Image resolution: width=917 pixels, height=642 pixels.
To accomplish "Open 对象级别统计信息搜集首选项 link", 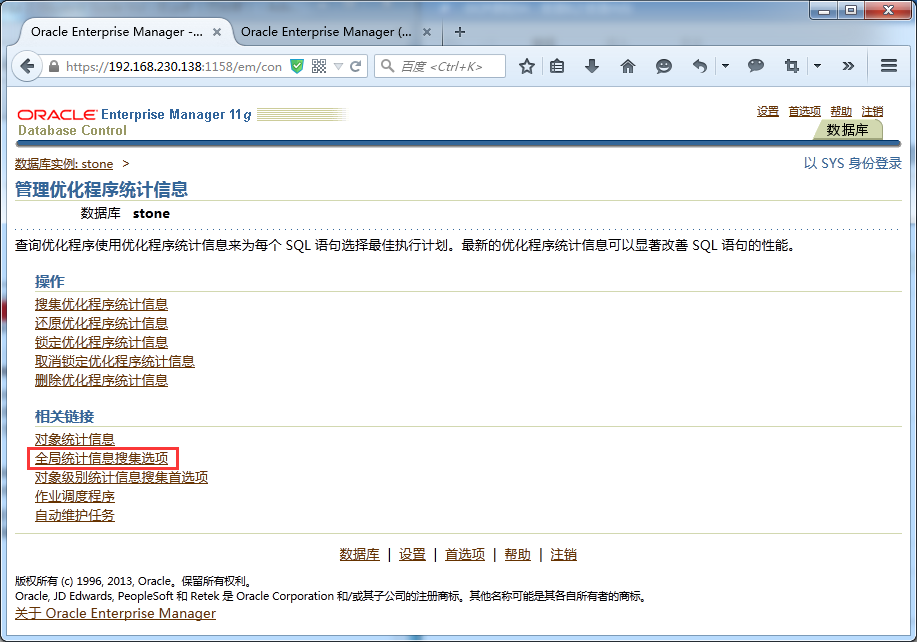I will 121,478.
